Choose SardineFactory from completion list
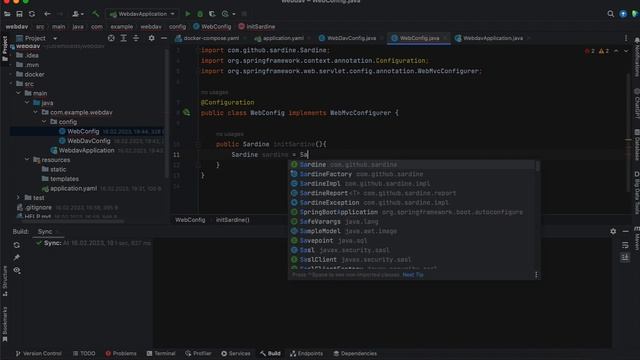 pos(411,174)
